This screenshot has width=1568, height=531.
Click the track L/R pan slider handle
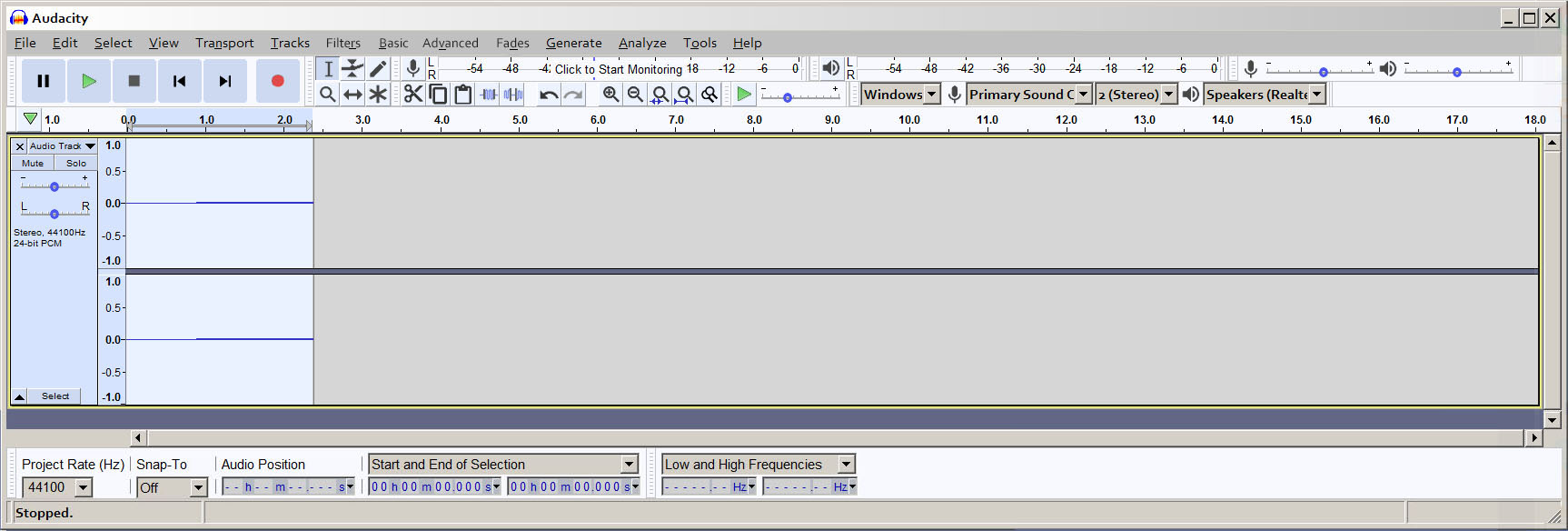(55, 214)
